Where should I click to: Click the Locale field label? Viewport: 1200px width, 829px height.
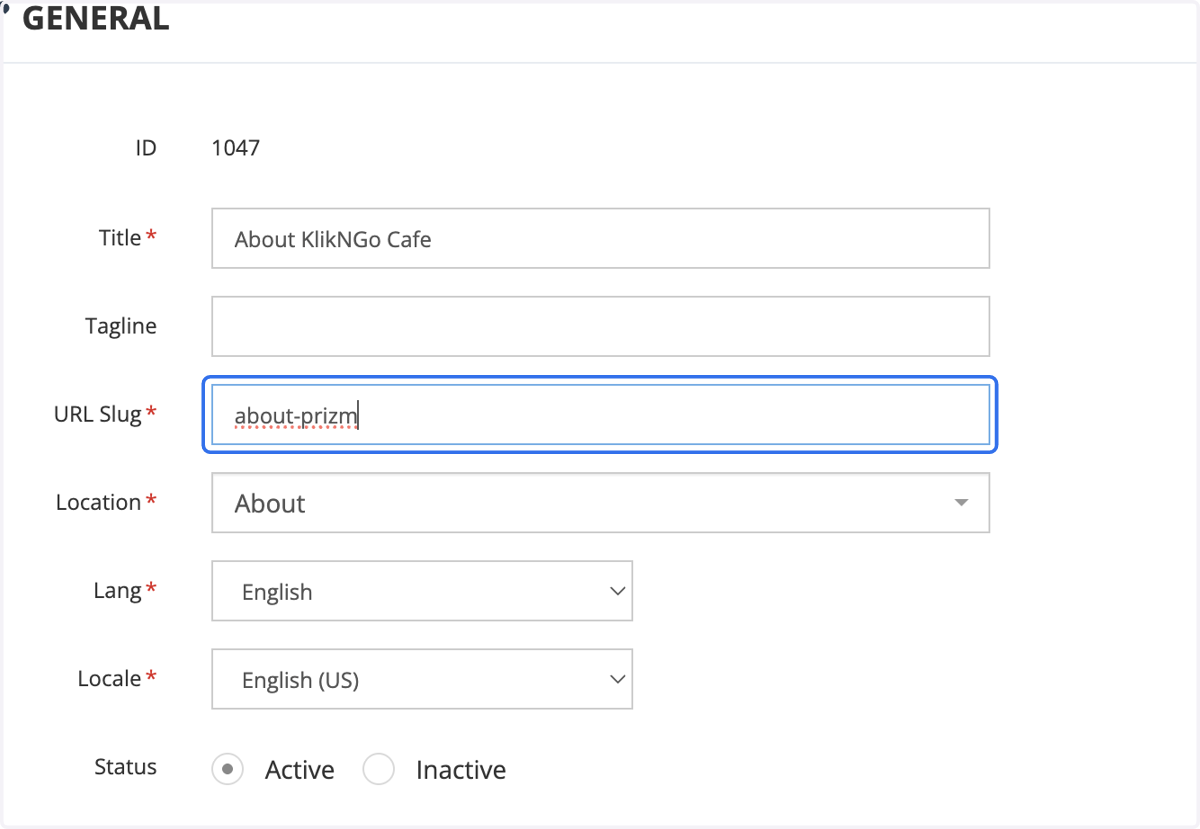109,678
